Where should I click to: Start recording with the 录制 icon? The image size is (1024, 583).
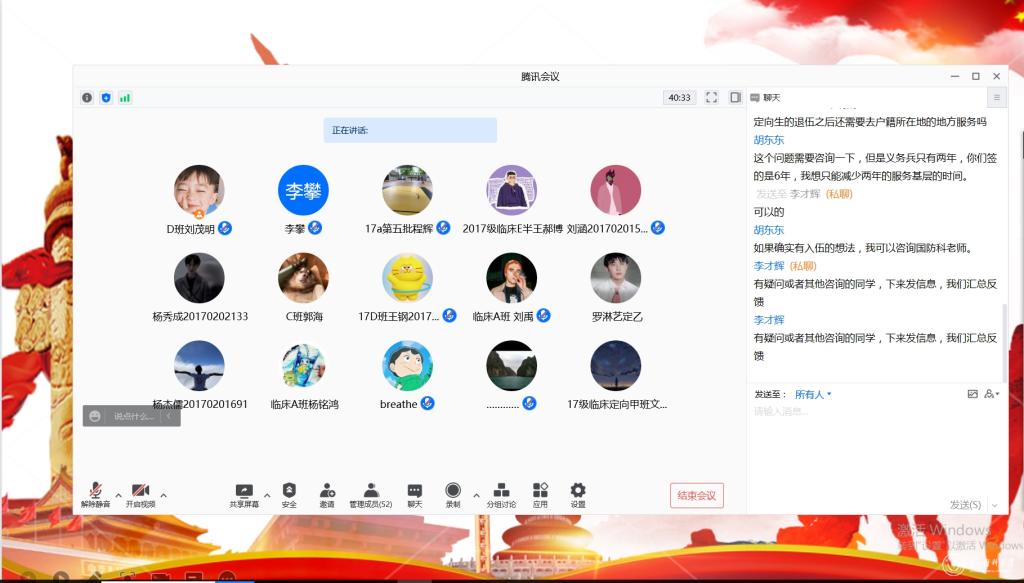click(x=453, y=491)
